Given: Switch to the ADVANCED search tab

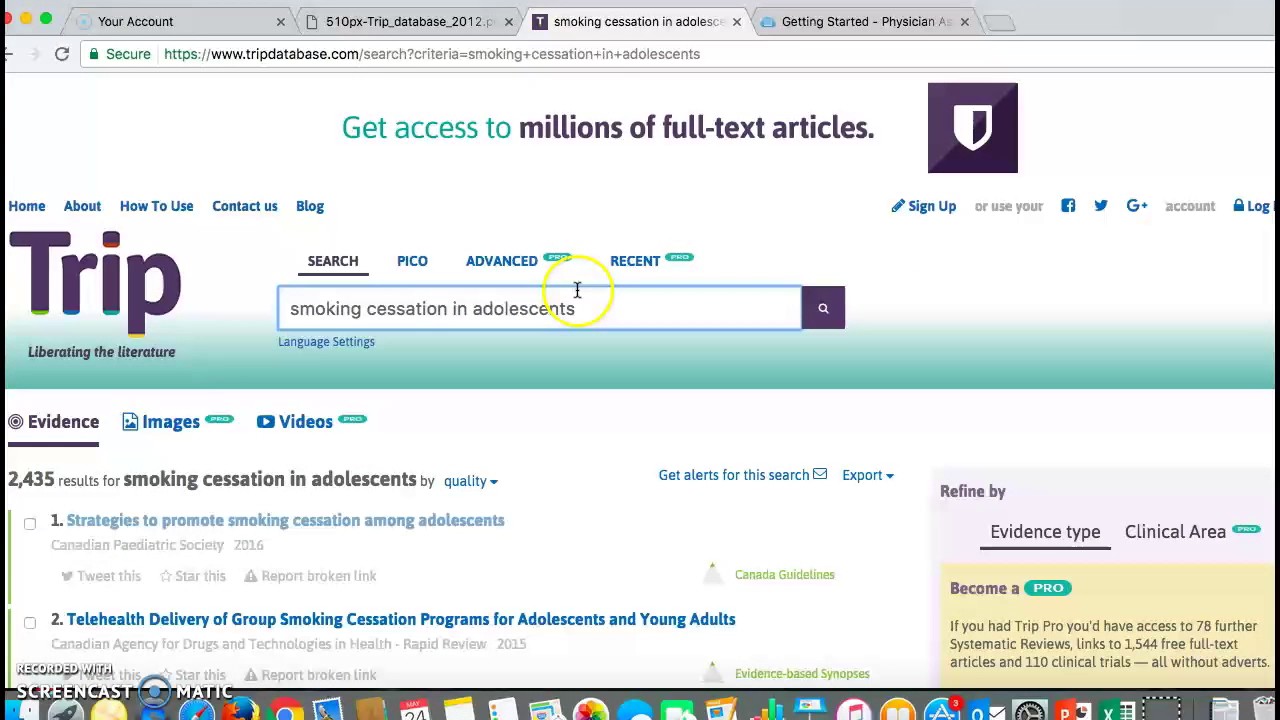Looking at the screenshot, I should click(502, 261).
